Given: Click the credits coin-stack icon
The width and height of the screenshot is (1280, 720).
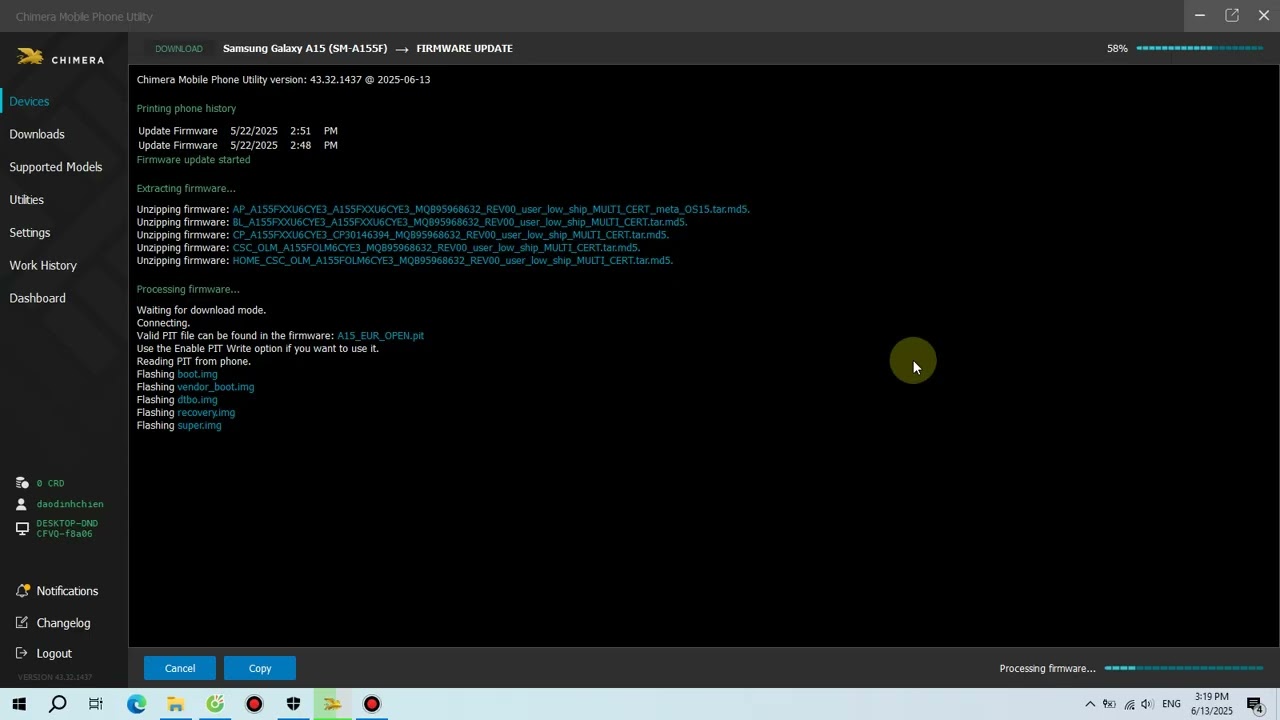Looking at the screenshot, I should (x=22, y=483).
